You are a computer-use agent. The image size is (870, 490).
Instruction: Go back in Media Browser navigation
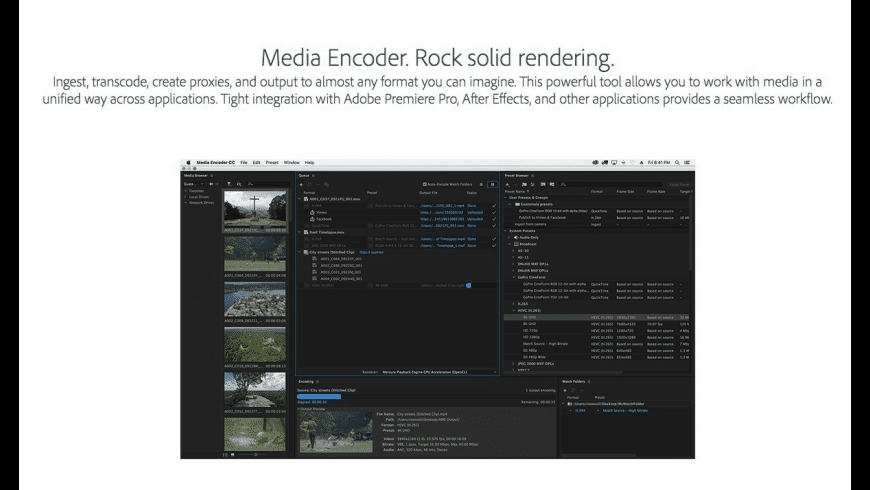coord(211,184)
